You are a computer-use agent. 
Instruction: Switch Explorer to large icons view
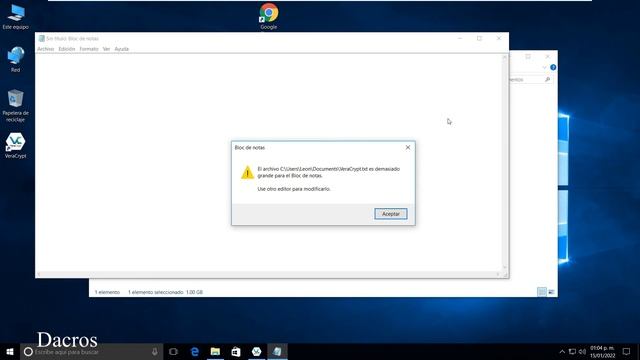coord(551,292)
